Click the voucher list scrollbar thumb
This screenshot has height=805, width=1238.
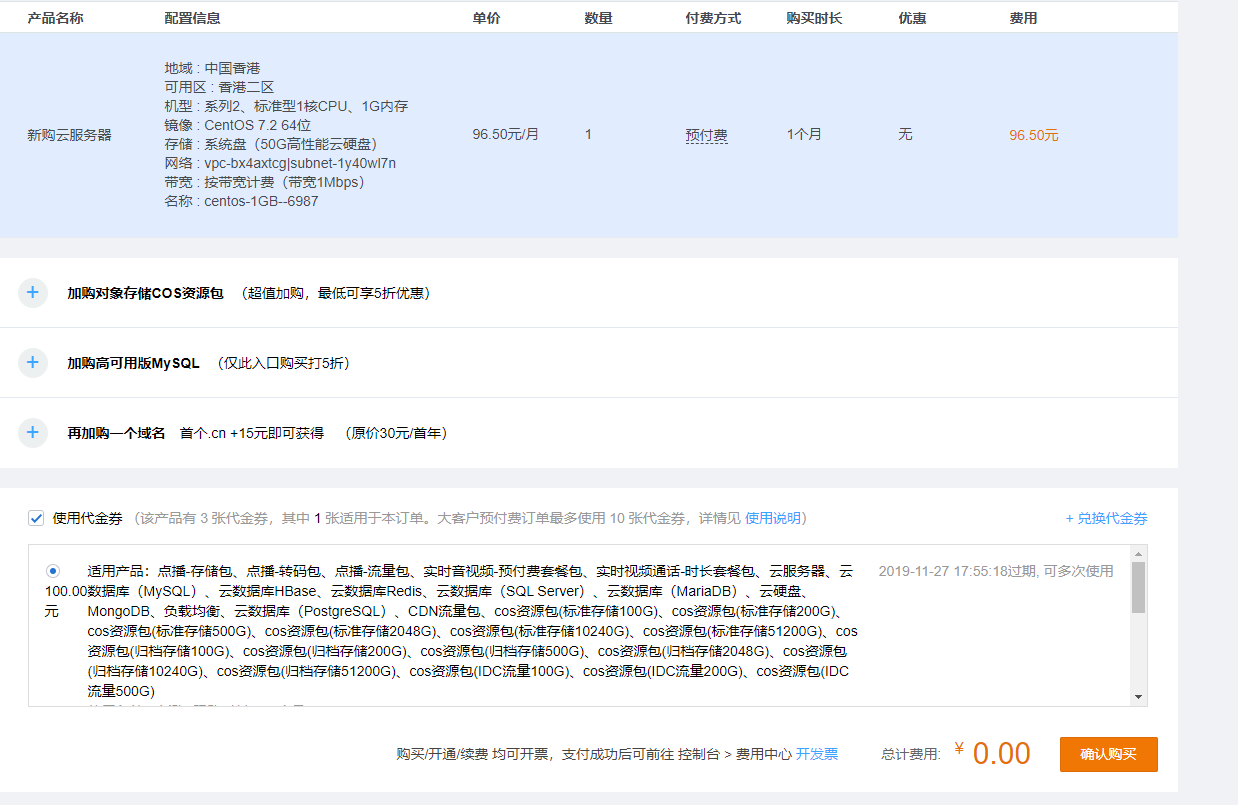coord(1138,586)
